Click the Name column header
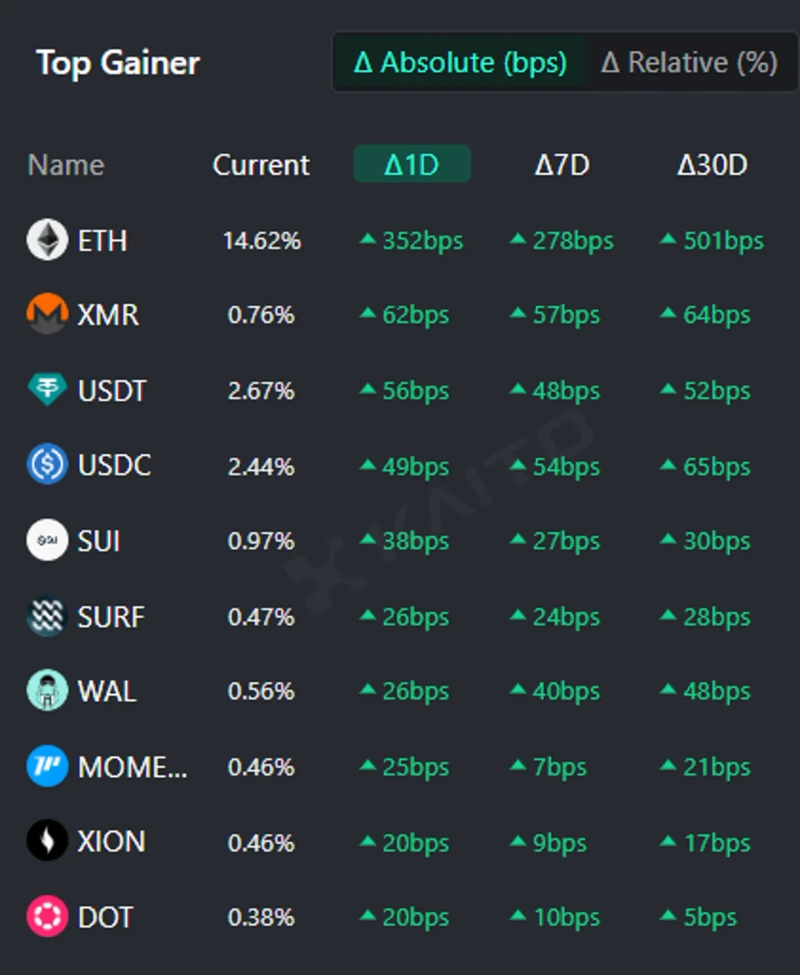 point(66,165)
